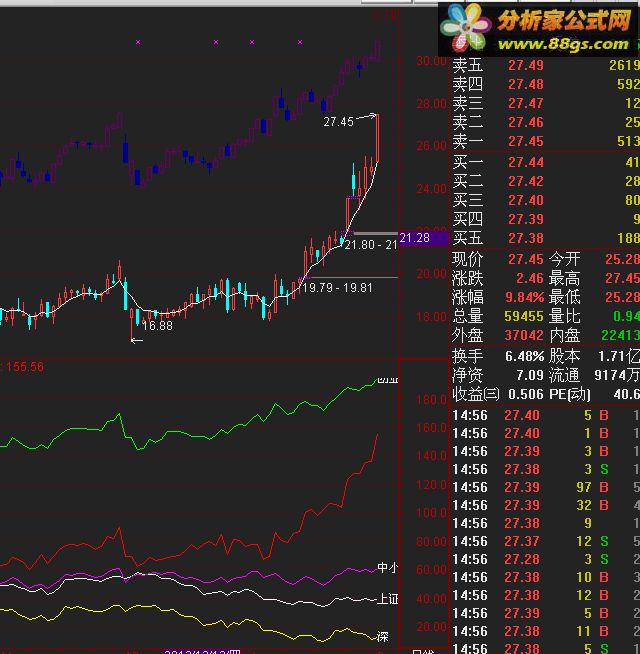Click the 27.37 trade row price
The height and width of the screenshot is (654, 640).
point(522,541)
